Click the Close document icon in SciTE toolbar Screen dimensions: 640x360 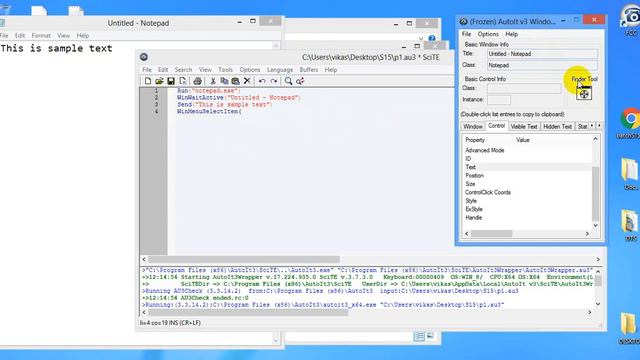pos(182,81)
